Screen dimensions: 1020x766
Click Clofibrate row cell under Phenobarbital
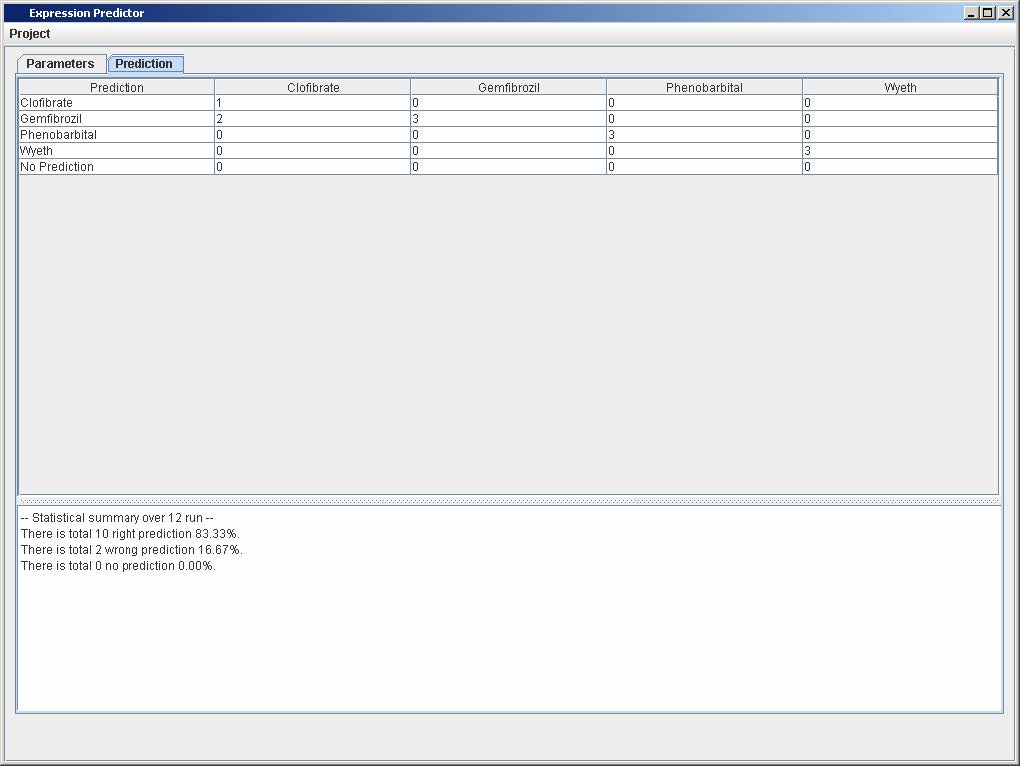click(705, 103)
